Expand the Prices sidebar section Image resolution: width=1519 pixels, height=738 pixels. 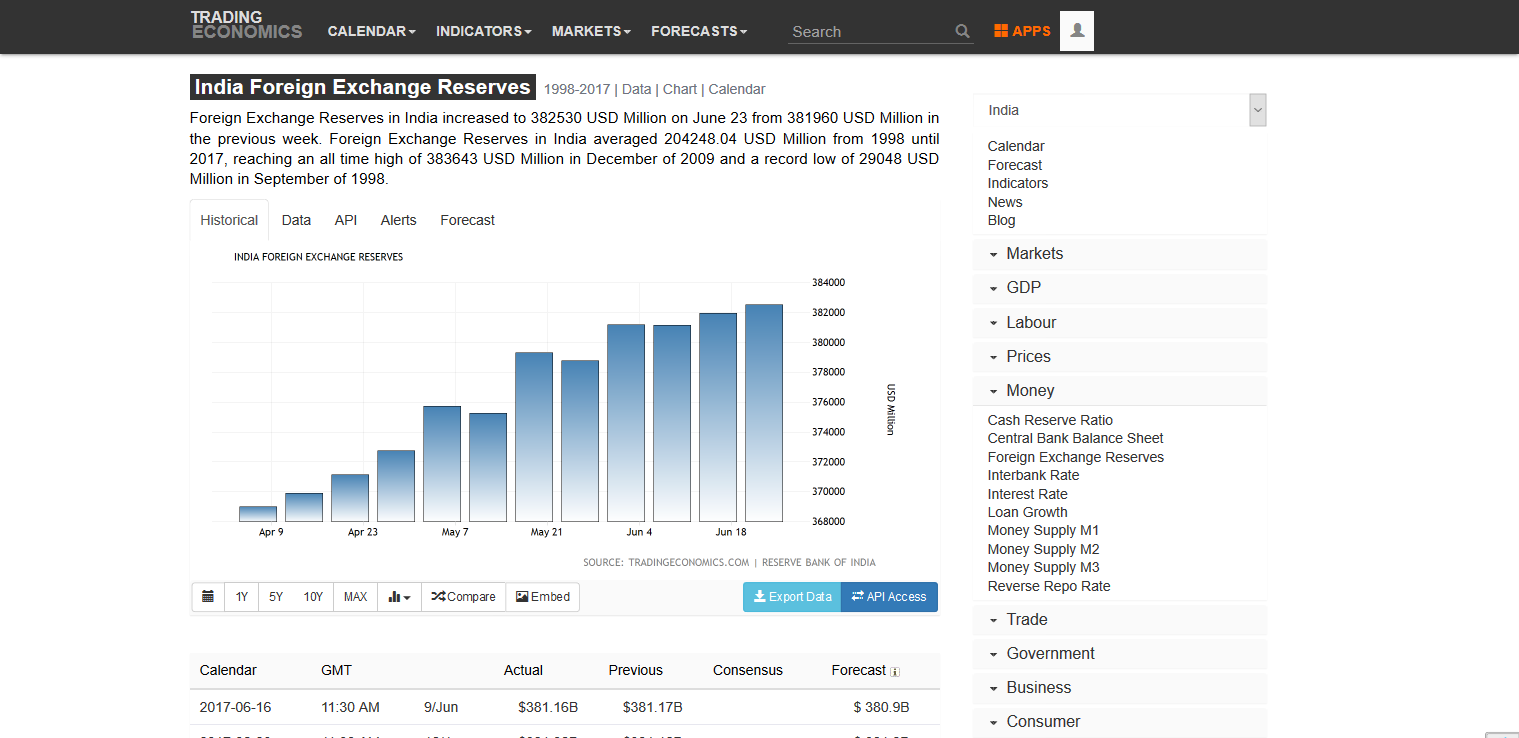1120,357
